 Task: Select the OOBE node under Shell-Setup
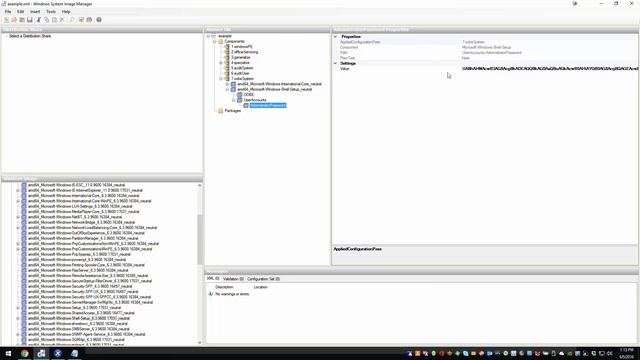pos(249,95)
